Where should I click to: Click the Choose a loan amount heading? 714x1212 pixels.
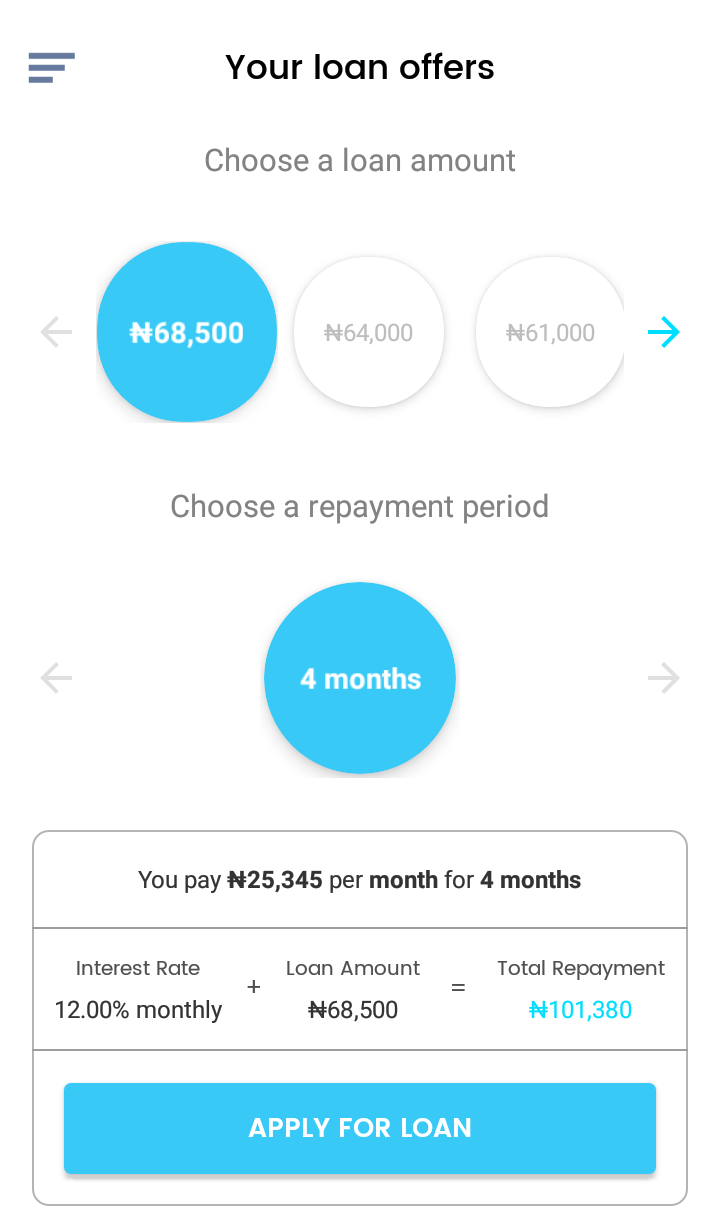(359, 160)
